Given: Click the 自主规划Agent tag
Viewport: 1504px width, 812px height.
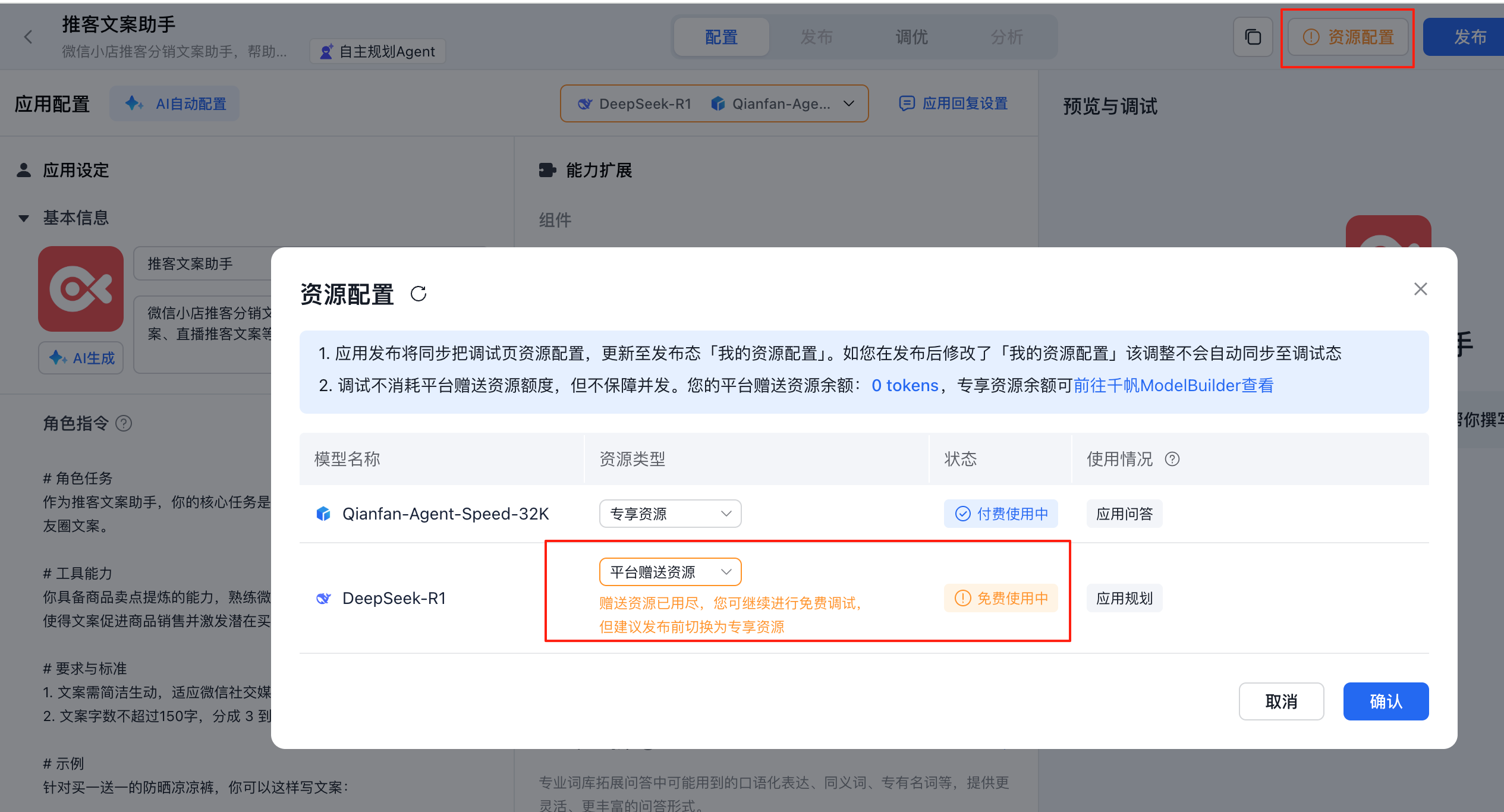Looking at the screenshot, I should click(377, 52).
